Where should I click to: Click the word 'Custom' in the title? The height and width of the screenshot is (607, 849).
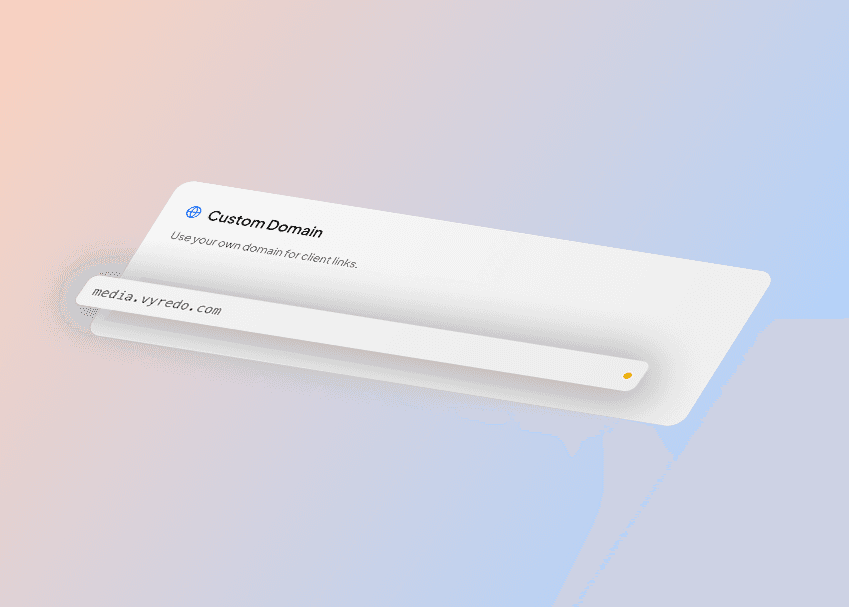tap(236, 219)
